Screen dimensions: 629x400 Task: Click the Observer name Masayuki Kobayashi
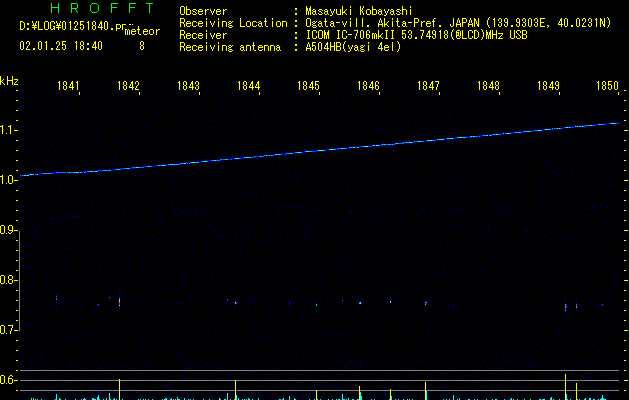pyautogui.click(x=359, y=11)
